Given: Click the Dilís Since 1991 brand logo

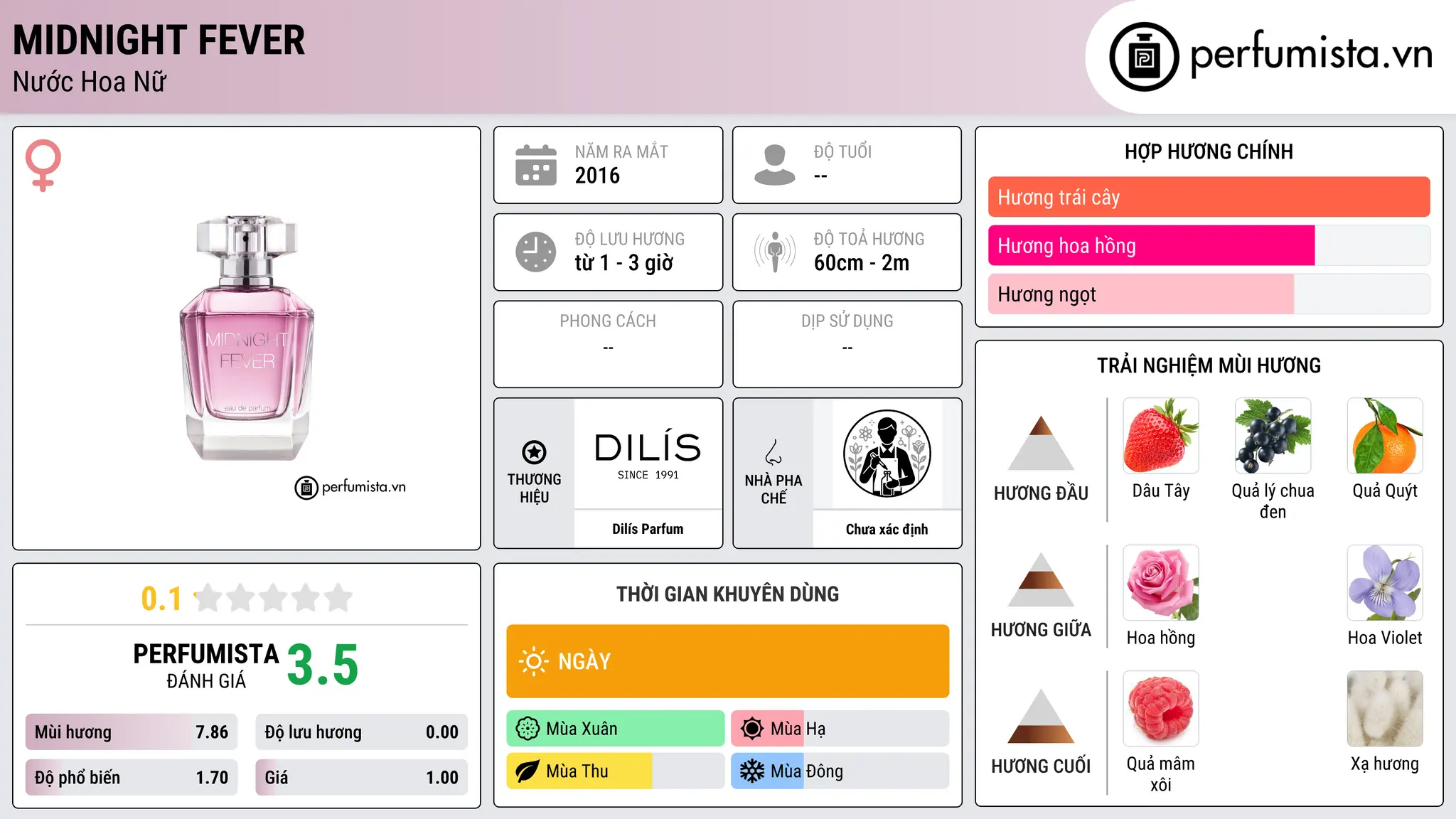Looking at the screenshot, I should point(648,455).
